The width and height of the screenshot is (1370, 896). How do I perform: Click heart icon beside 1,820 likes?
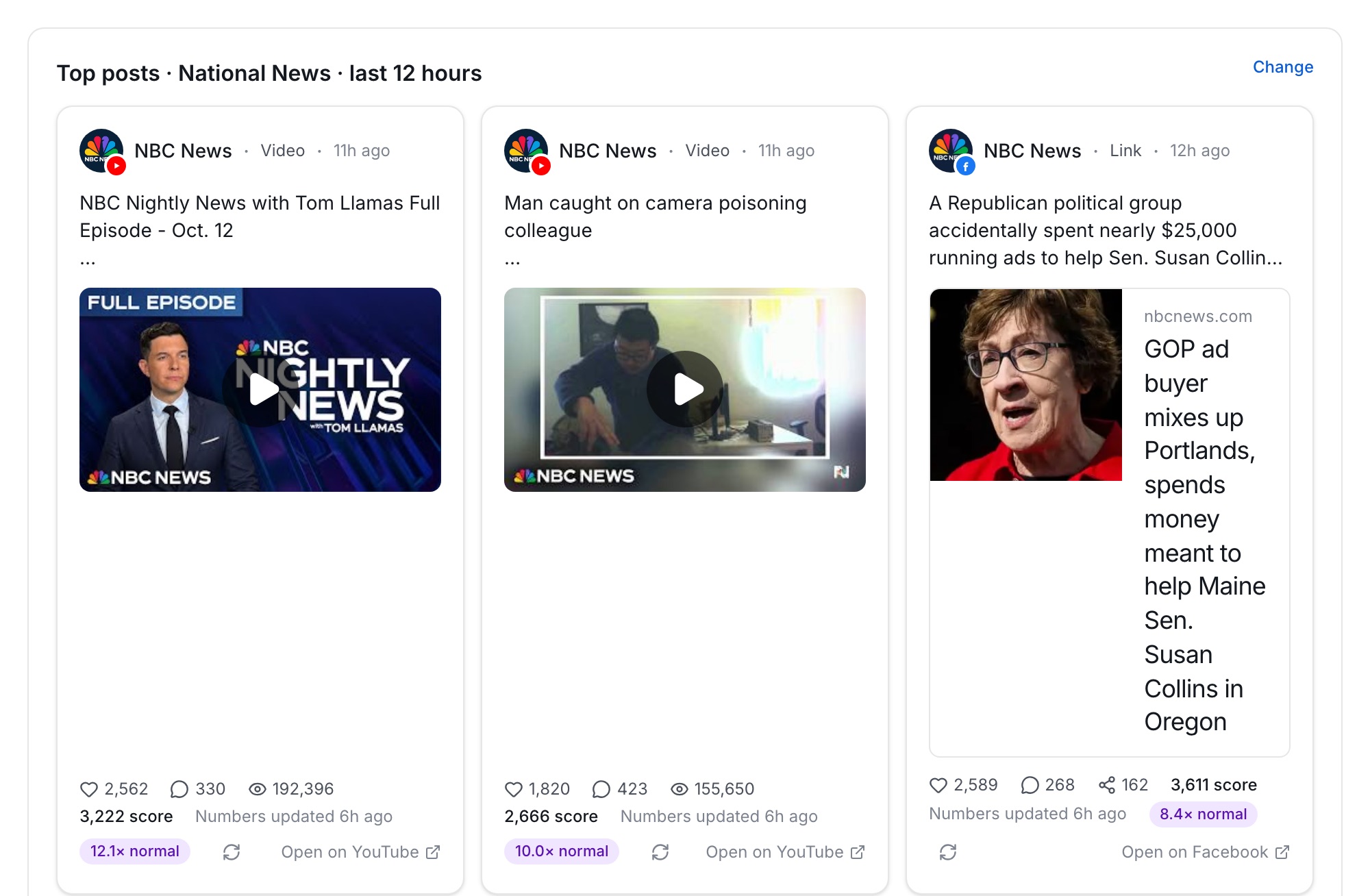tap(514, 789)
